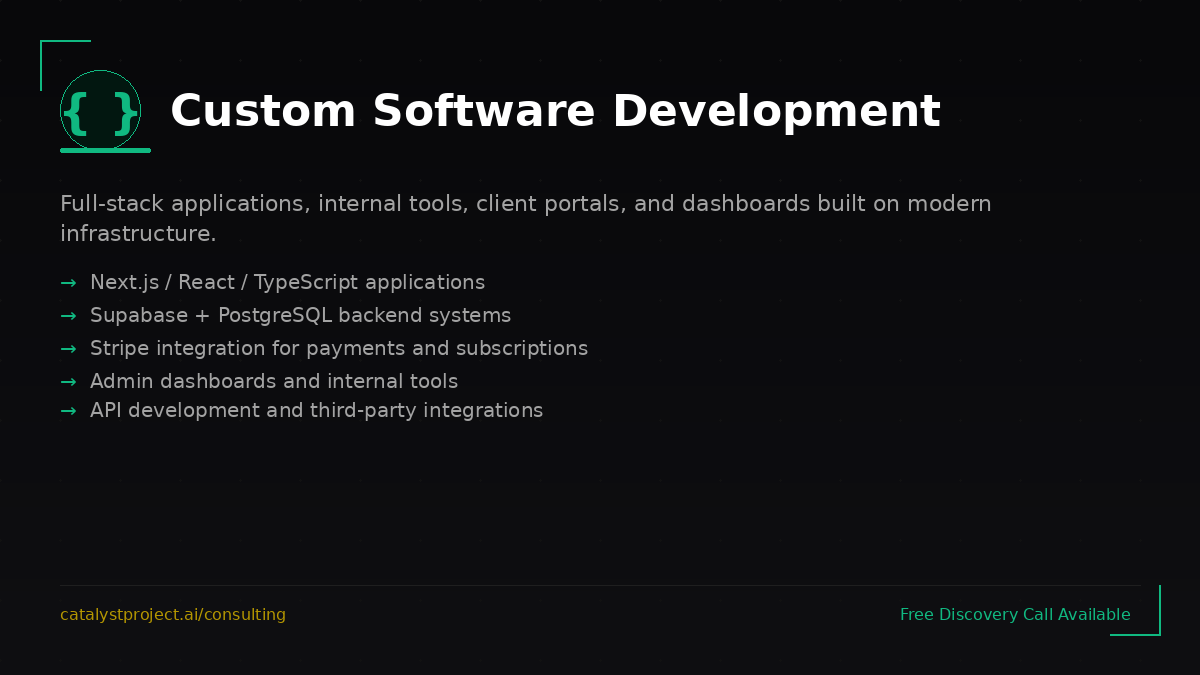Select the Supabase + PostgreSQL backend systems line
1200x675 pixels.
pos(300,316)
